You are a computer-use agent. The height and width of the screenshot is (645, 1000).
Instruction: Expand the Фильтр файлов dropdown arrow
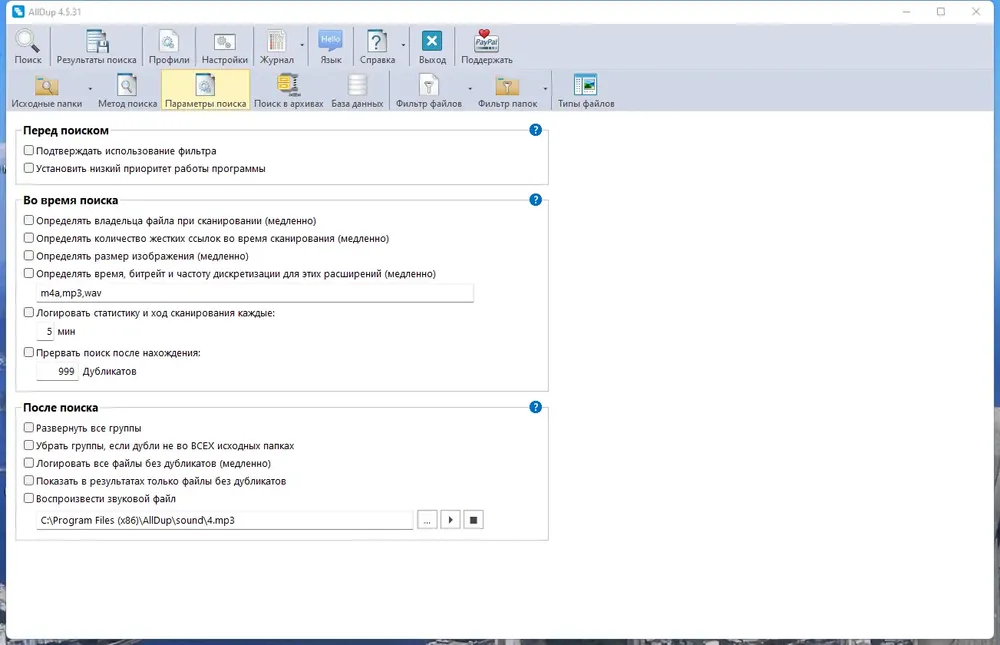(470, 89)
